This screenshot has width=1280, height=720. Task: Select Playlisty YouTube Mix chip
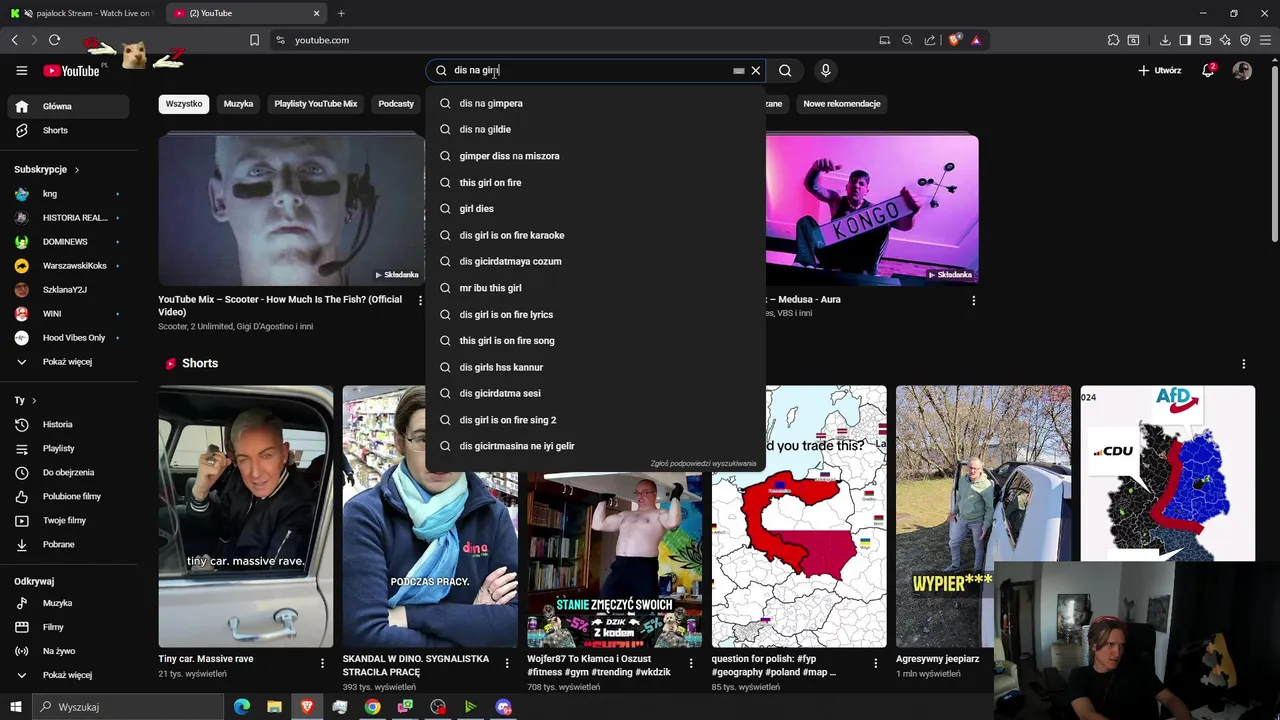pyautogui.click(x=316, y=104)
